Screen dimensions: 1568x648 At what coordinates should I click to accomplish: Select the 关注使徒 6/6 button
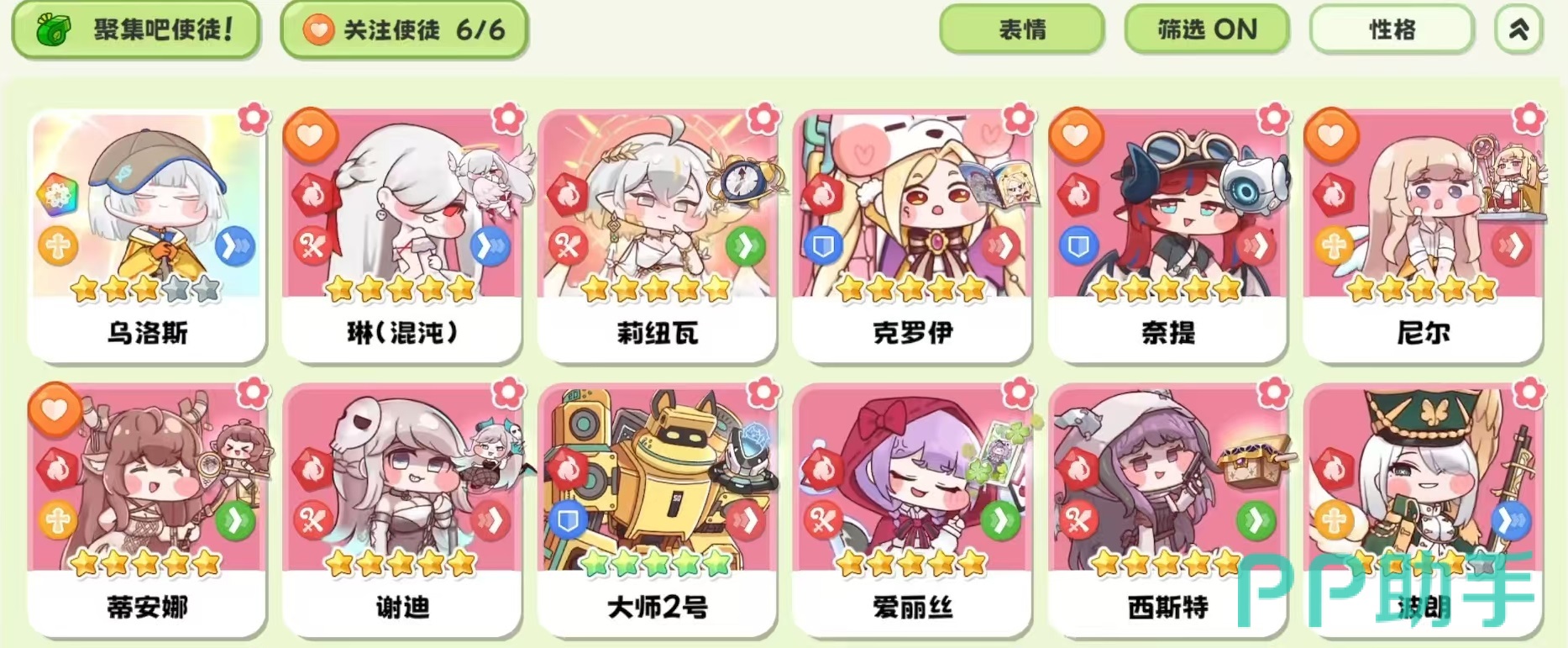point(404,30)
